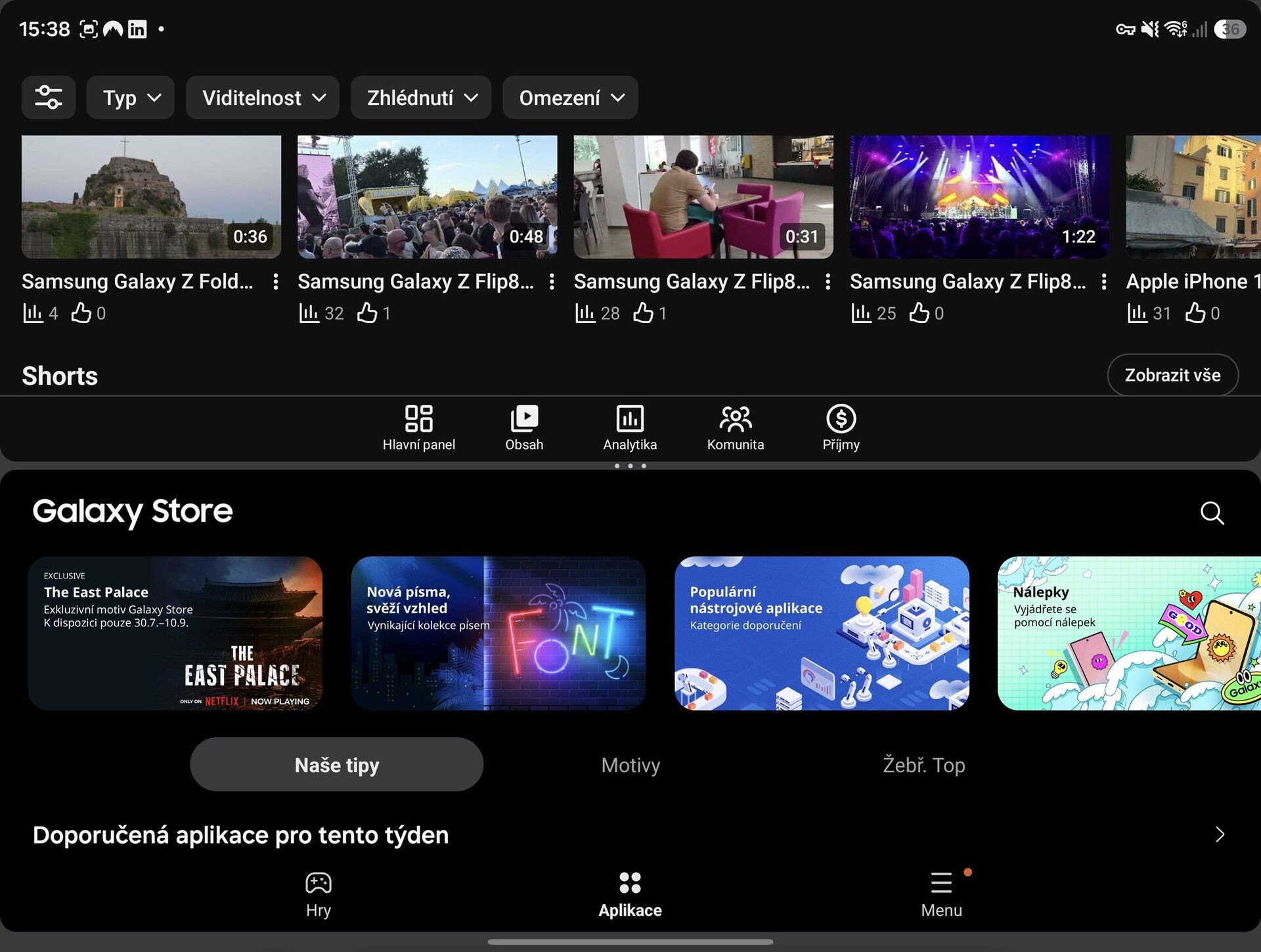
Task: View analytics icon showing 25 views
Action: coord(861,313)
